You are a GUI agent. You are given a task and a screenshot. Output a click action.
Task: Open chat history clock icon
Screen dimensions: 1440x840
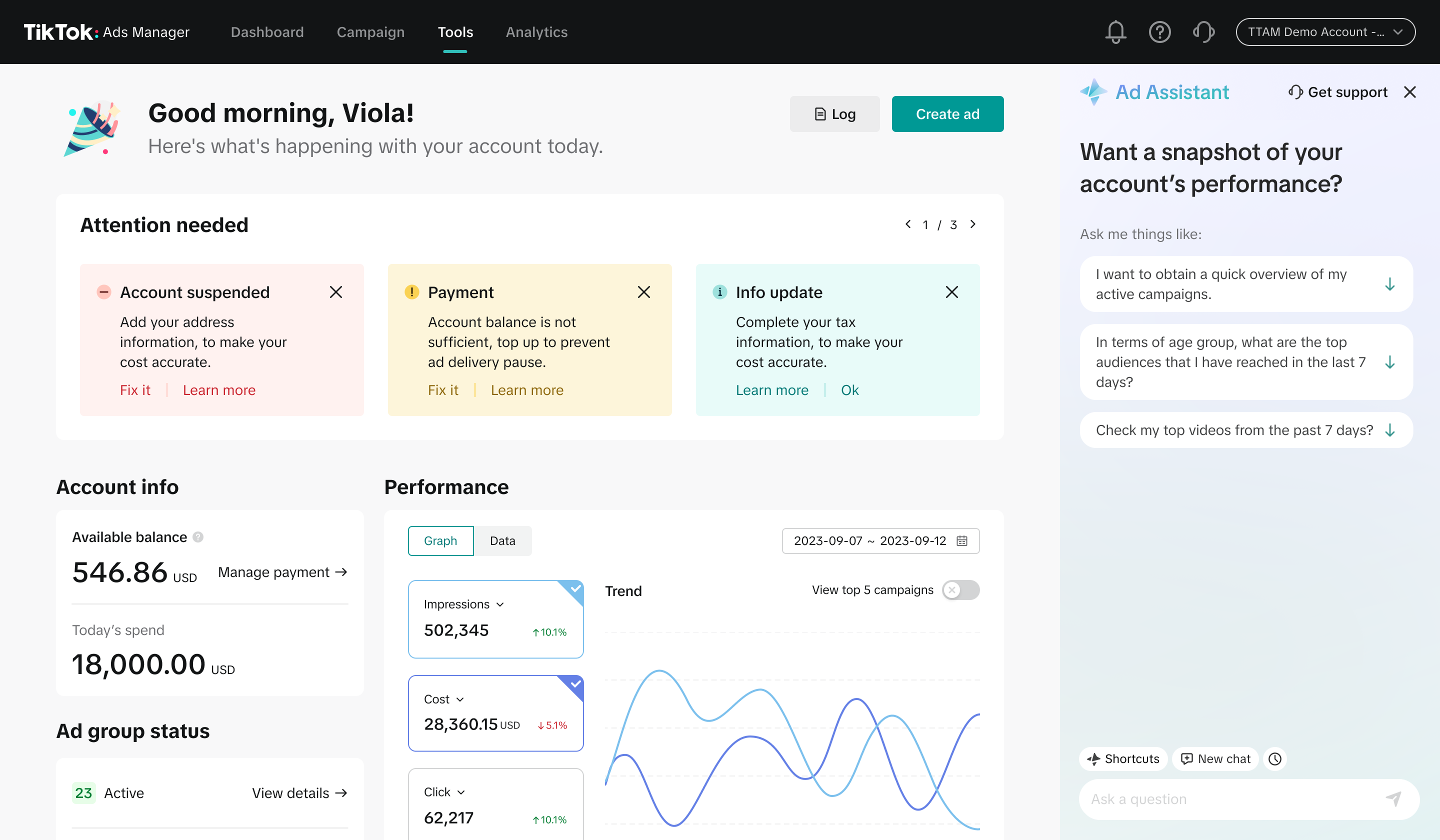1275,759
